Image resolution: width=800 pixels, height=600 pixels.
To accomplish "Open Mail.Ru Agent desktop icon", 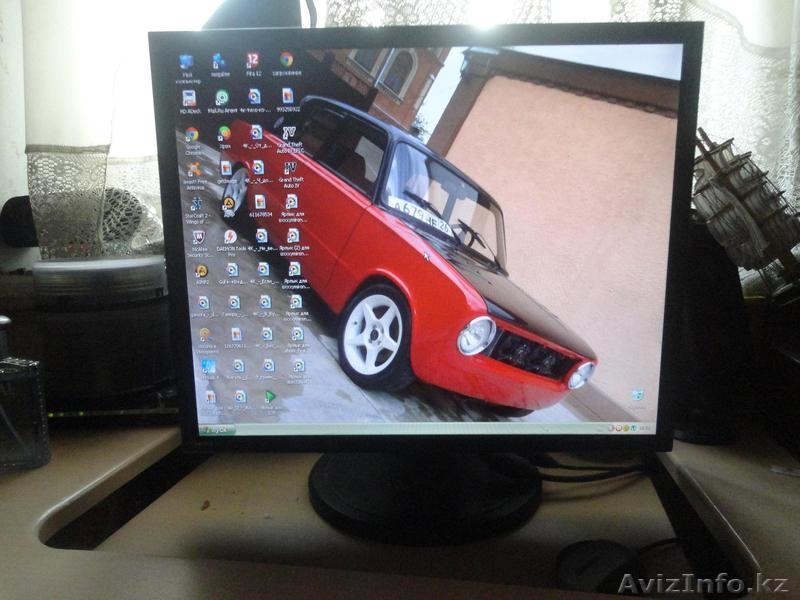I will click(x=221, y=98).
